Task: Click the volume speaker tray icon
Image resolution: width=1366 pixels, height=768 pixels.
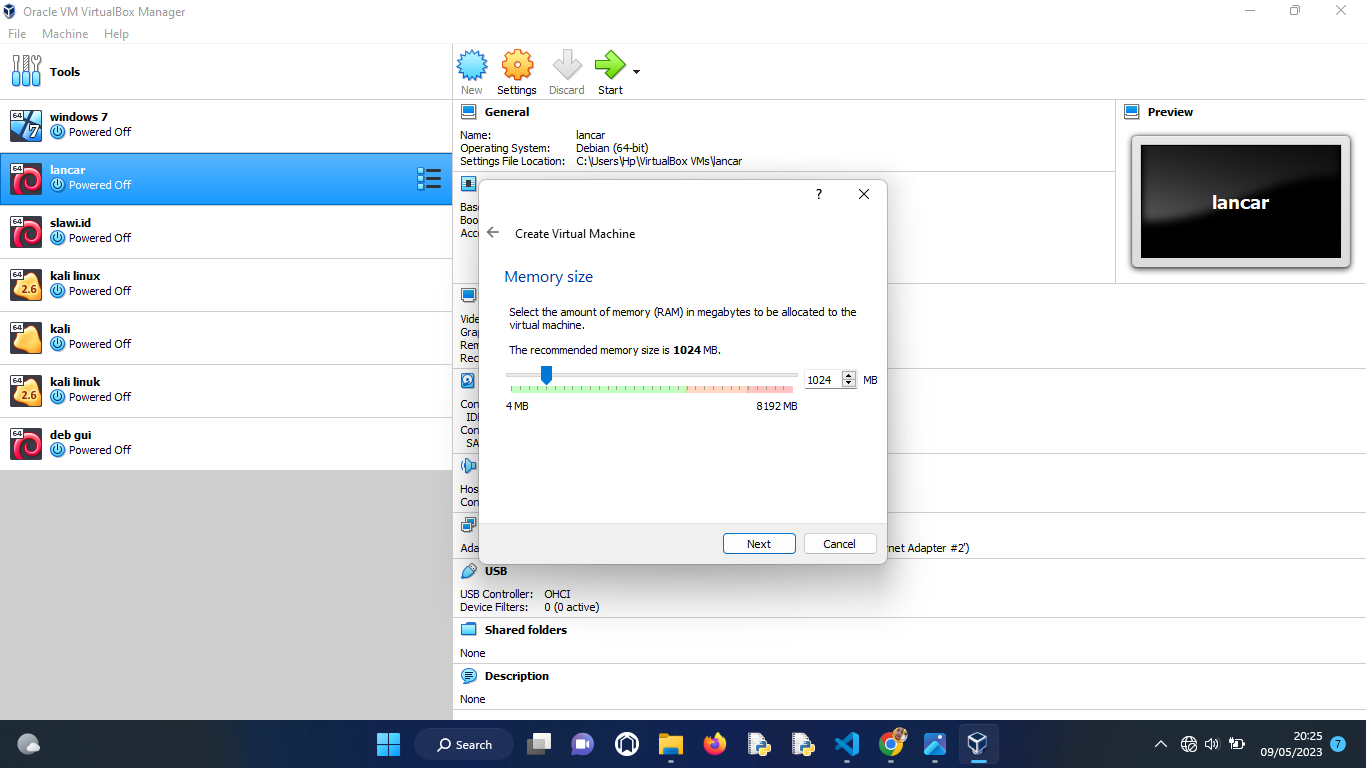Action: (1212, 744)
